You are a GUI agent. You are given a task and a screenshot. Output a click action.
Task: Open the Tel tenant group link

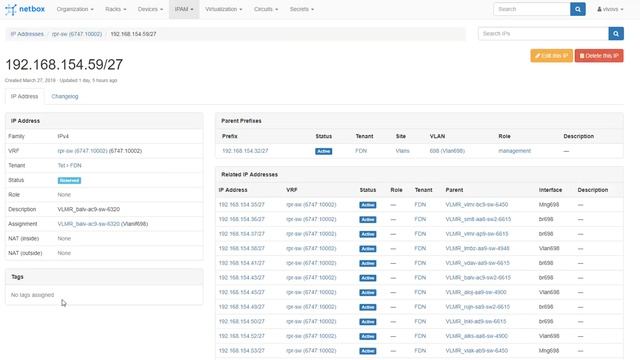click(61, 166)
